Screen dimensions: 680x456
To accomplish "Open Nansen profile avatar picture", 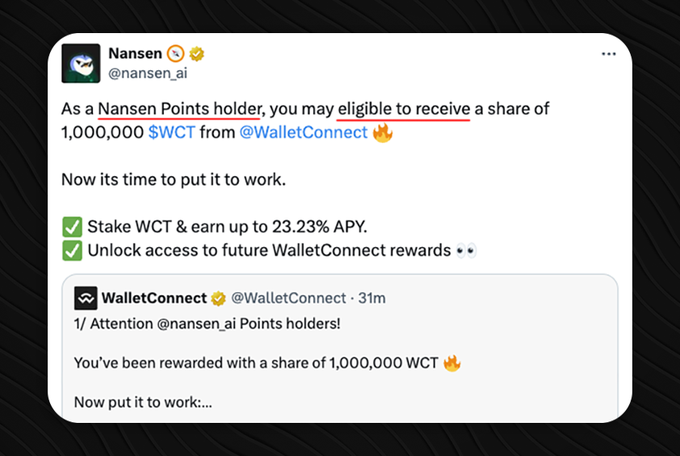I will pyautogui.click(x=81, y=63).
